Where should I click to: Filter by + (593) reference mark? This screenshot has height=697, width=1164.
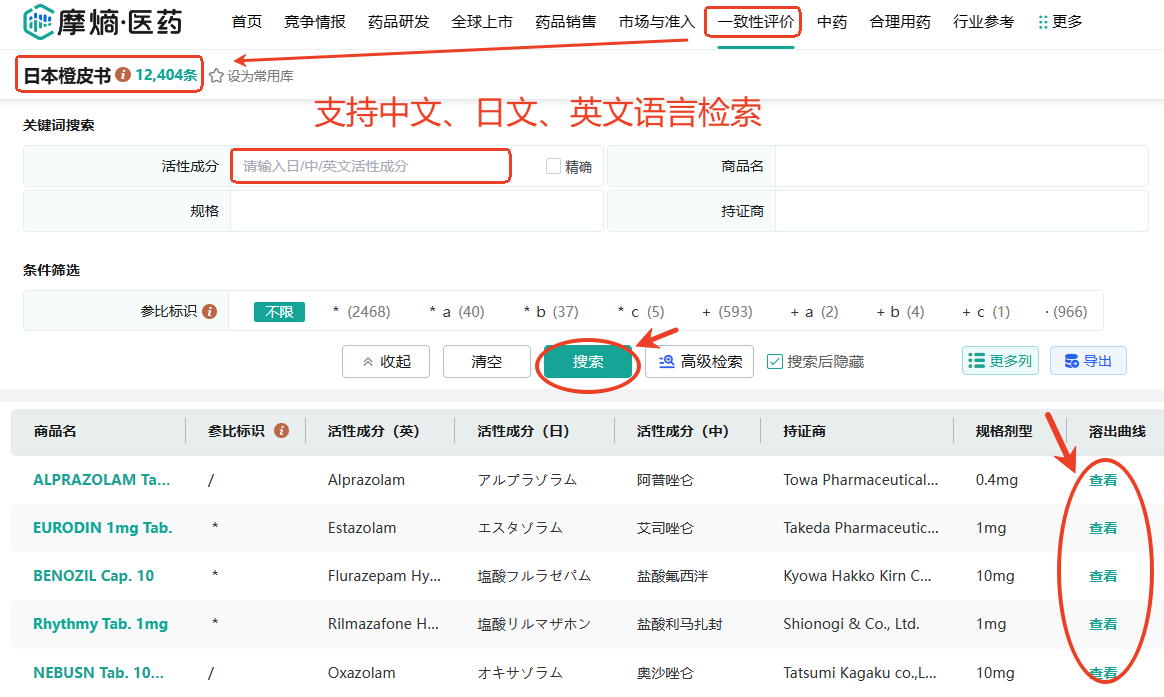coord(727,312)
